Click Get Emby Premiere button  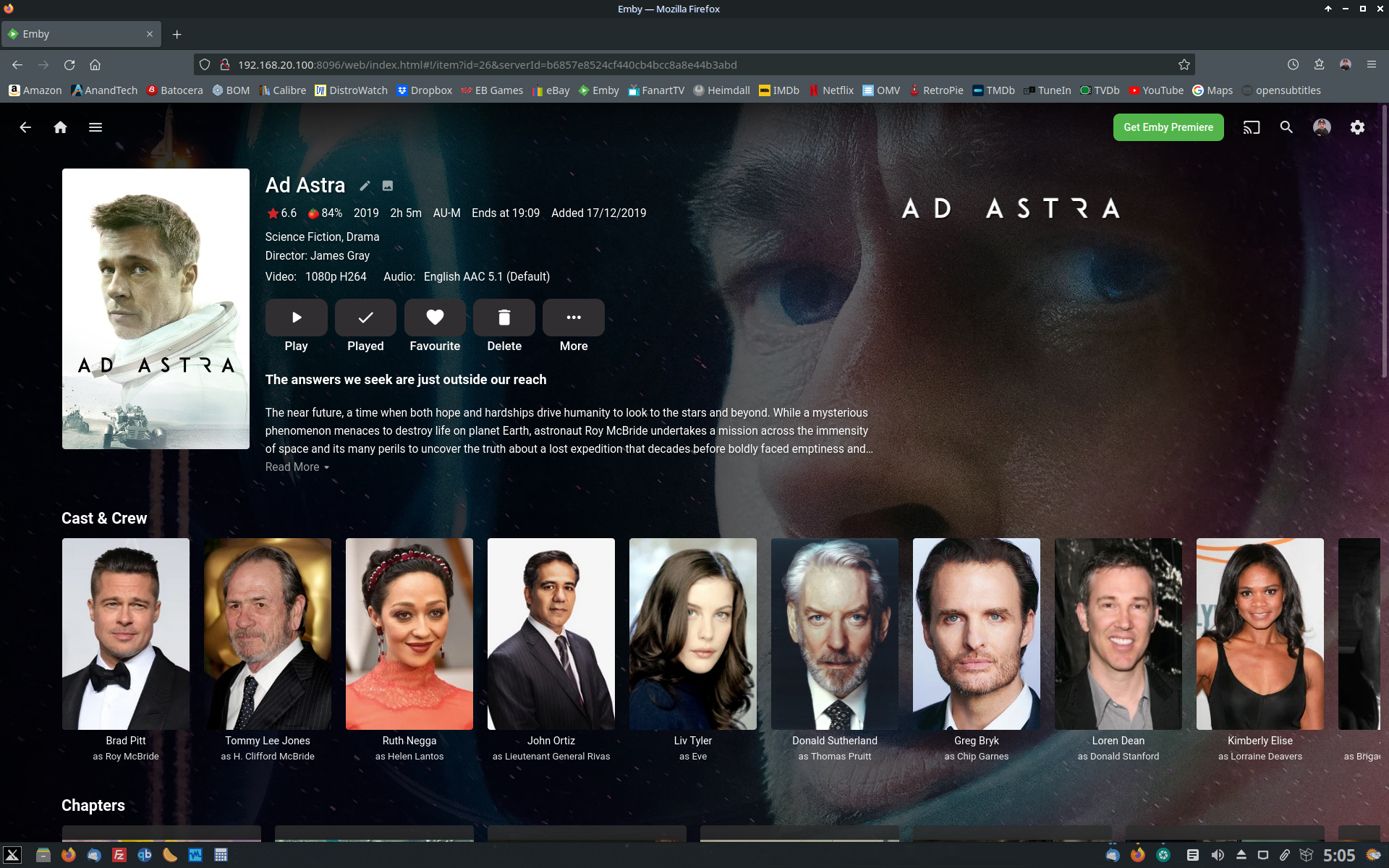coord(1168,127)
